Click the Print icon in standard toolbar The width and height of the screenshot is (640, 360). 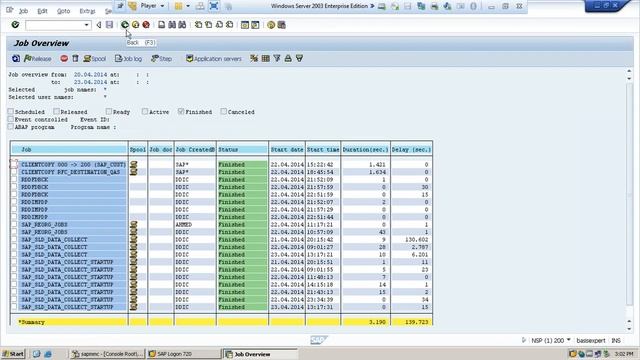pyautogui.click(x=162, y=25)
